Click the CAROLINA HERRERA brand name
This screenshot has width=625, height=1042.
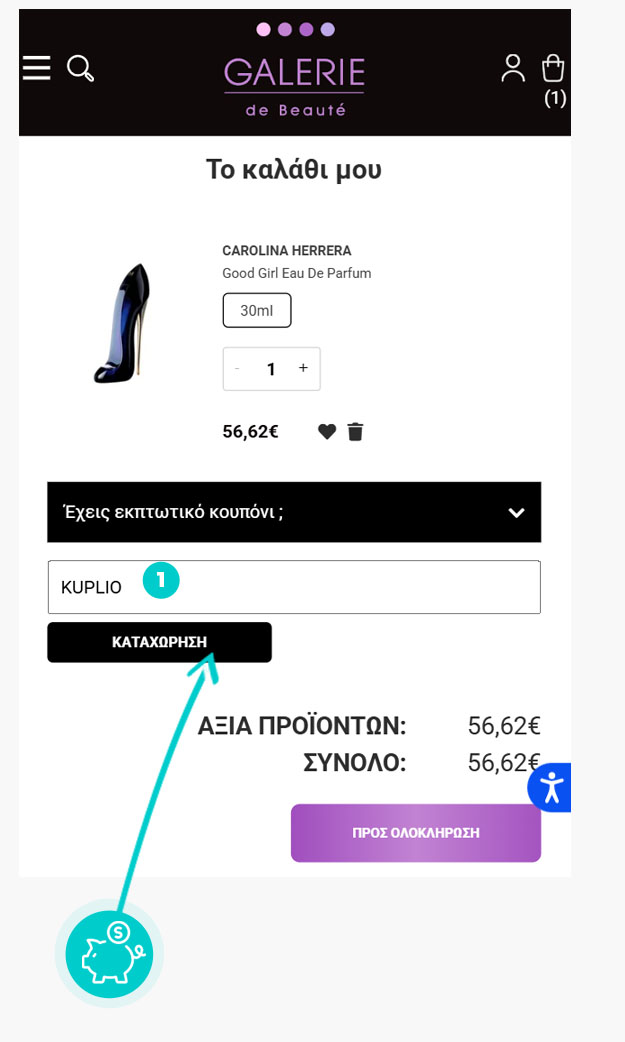[x=287, y=251]
